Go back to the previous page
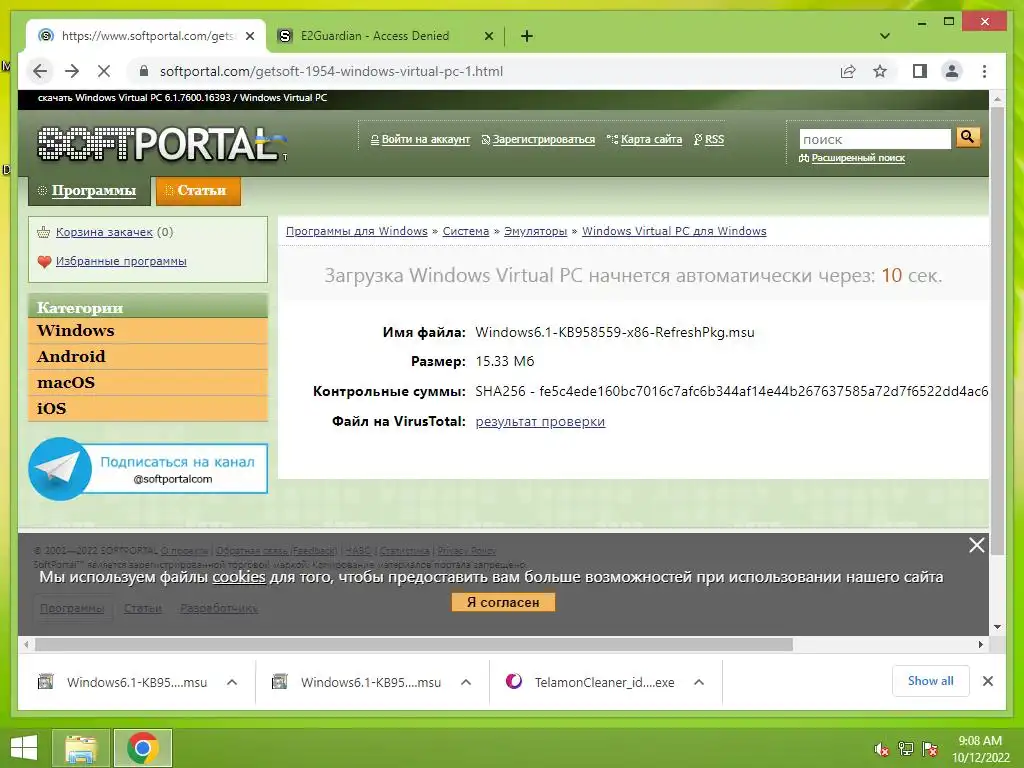Viewport: 1024px width, 768px height. pos(40,71)
